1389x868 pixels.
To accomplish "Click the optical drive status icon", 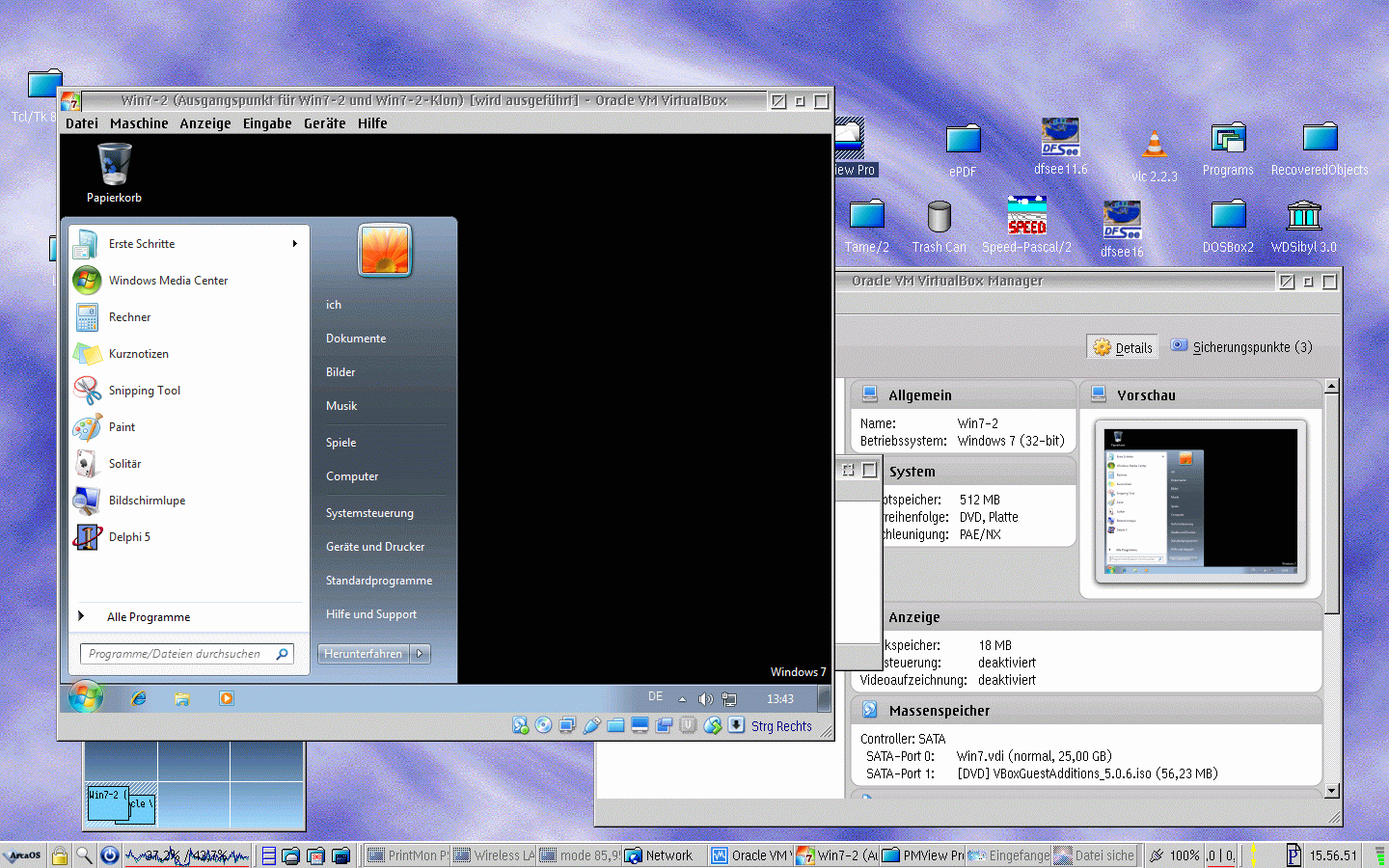I will (x=544, y=725).
